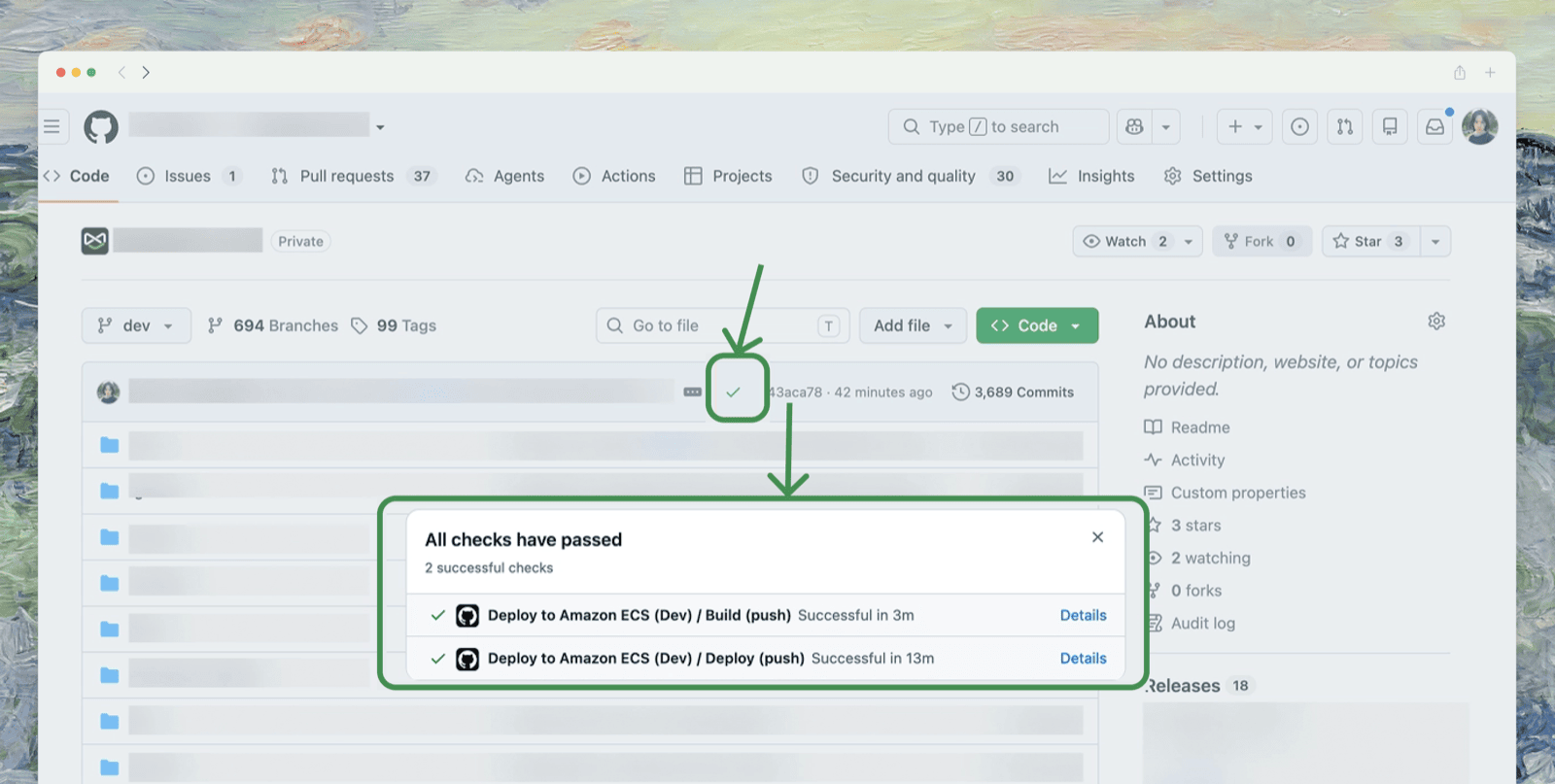Edit About settings gear icon
This screenshot has height=784, width=1555.
pyautogui.click(x=1436, y=322)
